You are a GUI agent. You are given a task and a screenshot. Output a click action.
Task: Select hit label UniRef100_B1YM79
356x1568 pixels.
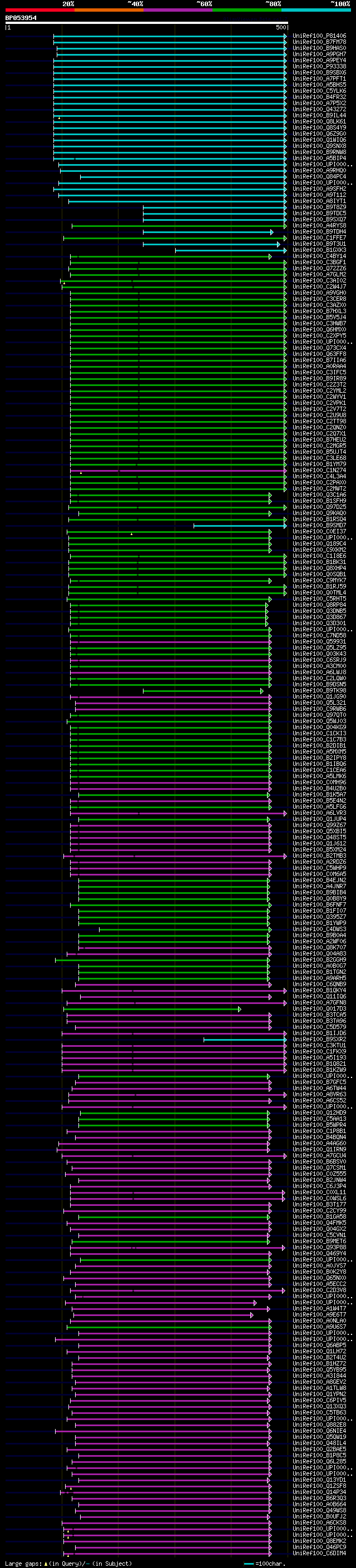[x=319, y=464]
